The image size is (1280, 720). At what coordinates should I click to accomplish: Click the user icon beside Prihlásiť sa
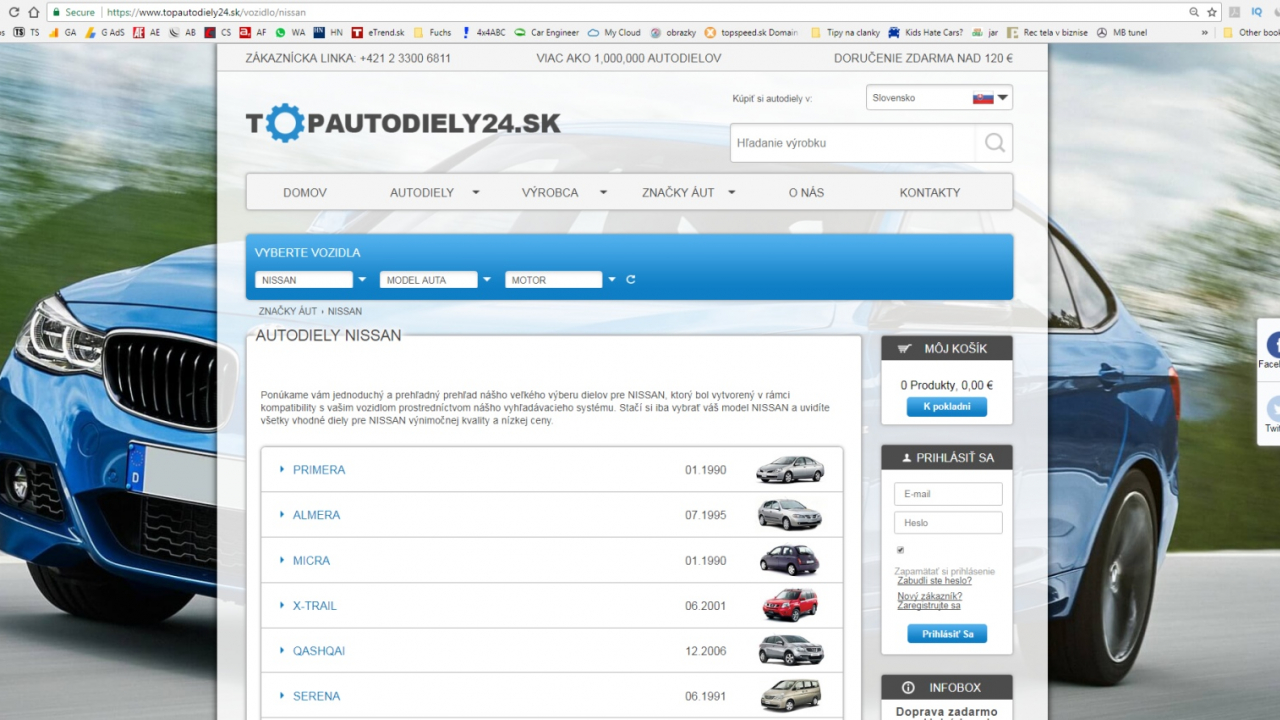906,458
